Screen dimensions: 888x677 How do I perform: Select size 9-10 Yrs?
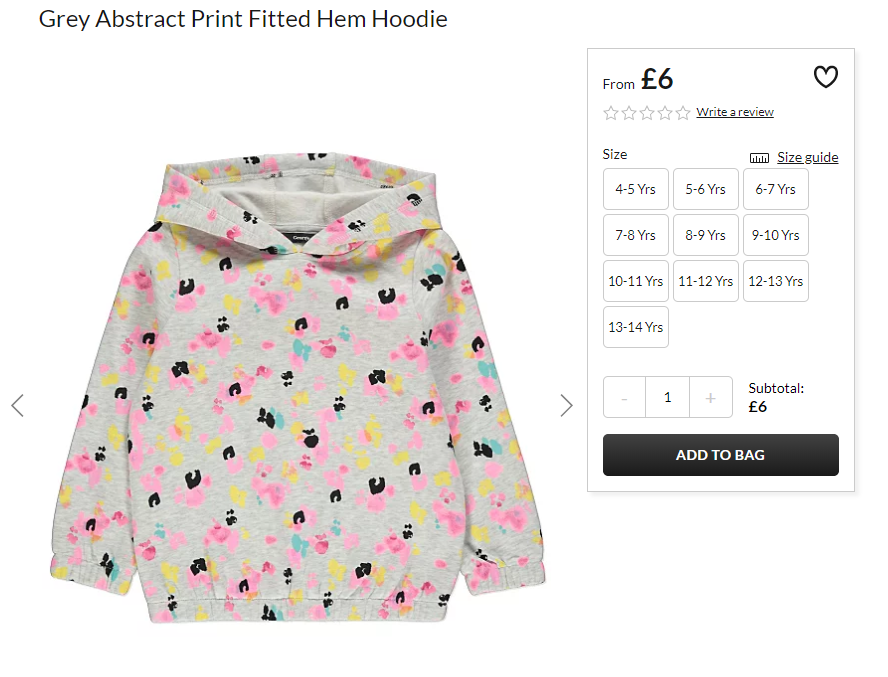(776, 235)
